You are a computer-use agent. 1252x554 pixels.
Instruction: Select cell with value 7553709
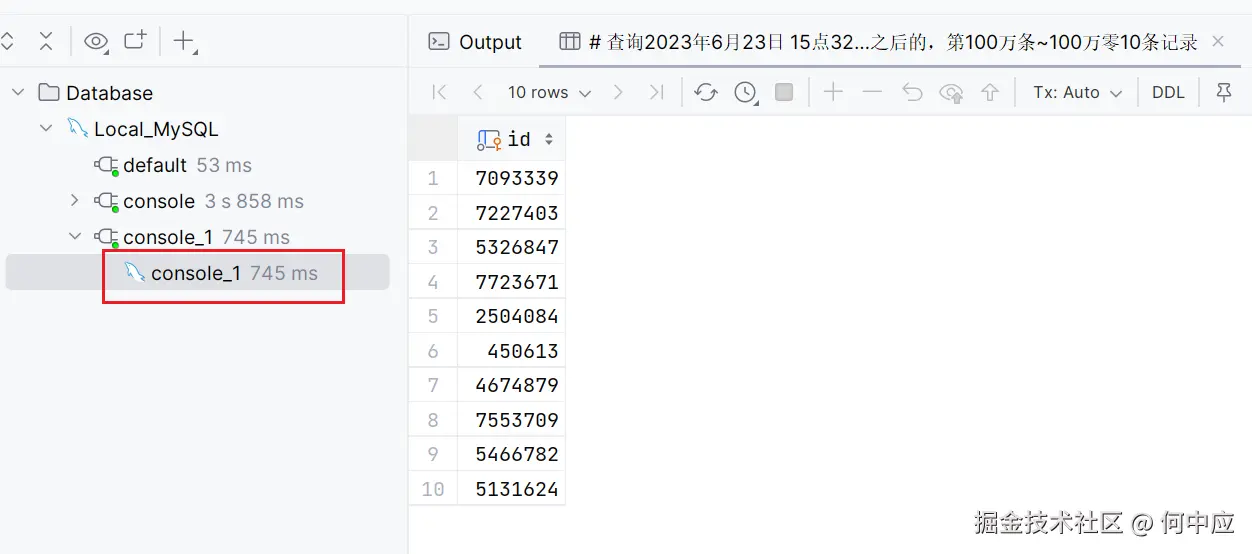512,420
